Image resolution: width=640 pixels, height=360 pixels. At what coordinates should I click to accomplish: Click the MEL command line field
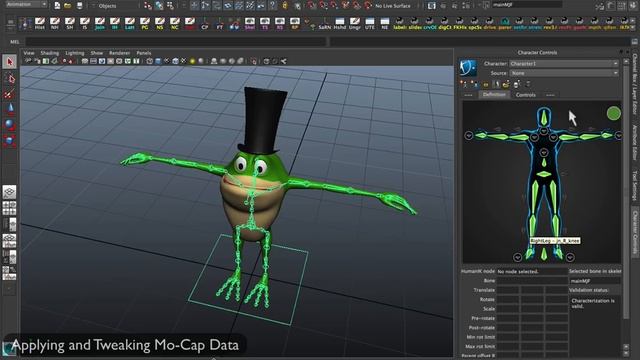click(x=176, y=42)
